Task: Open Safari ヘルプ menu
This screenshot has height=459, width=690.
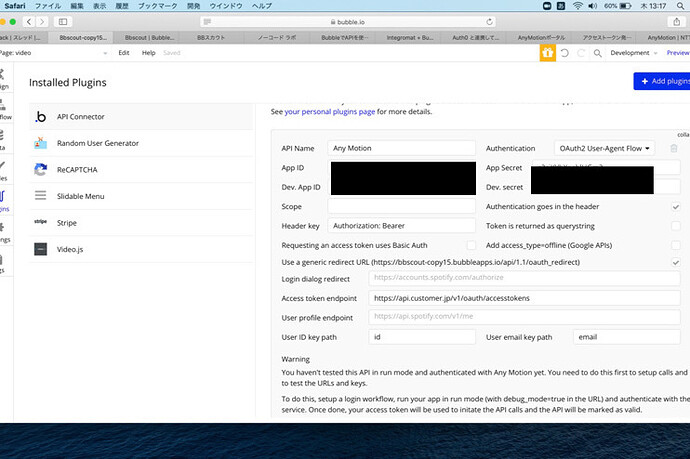Action: [x=261, y=6]
